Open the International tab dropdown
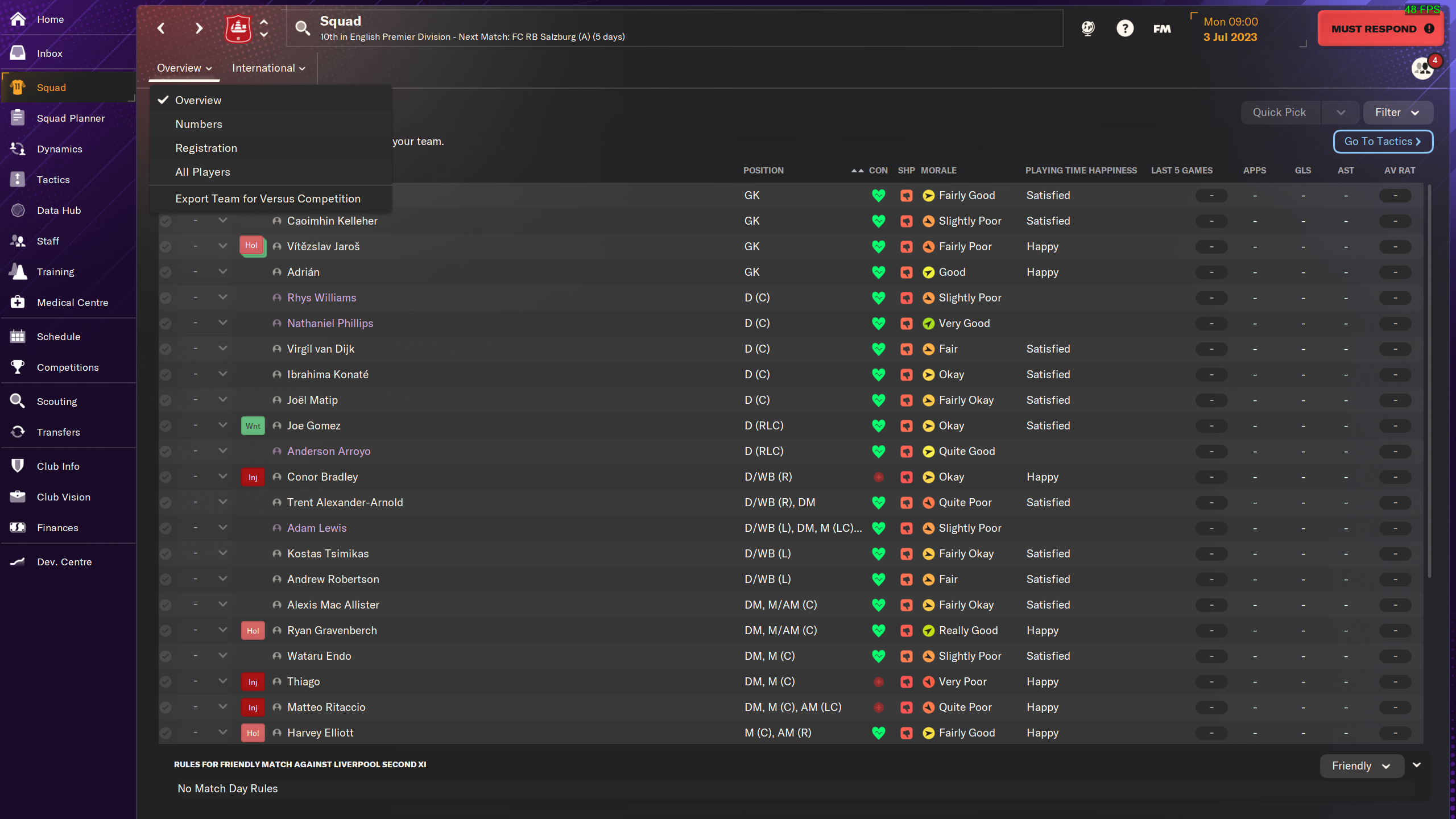This screenshot has height=819, width=1456. tap(268, 68)
